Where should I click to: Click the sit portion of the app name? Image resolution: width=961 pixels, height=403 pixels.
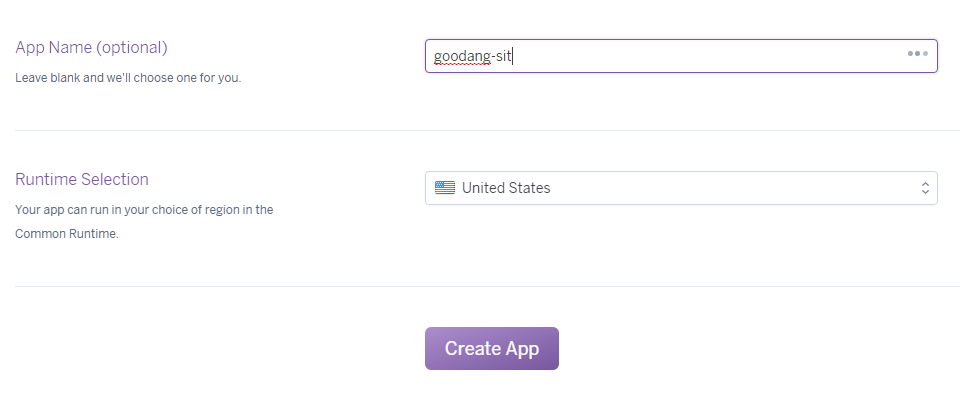[x=503, y=56]
